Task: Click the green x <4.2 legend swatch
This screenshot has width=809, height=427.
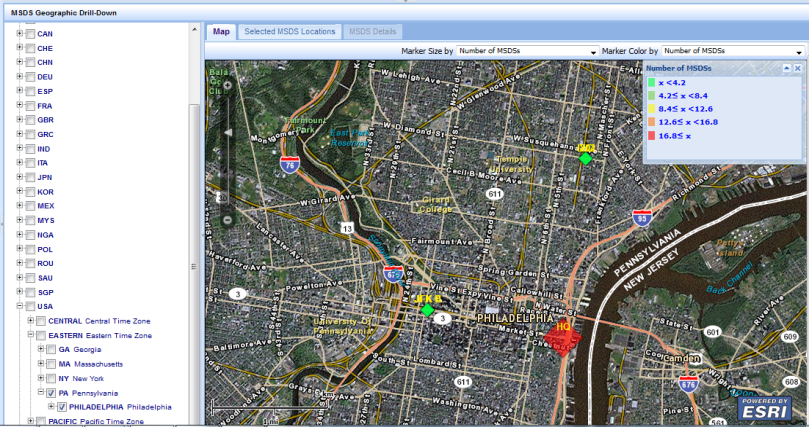Action: [651, 83]
